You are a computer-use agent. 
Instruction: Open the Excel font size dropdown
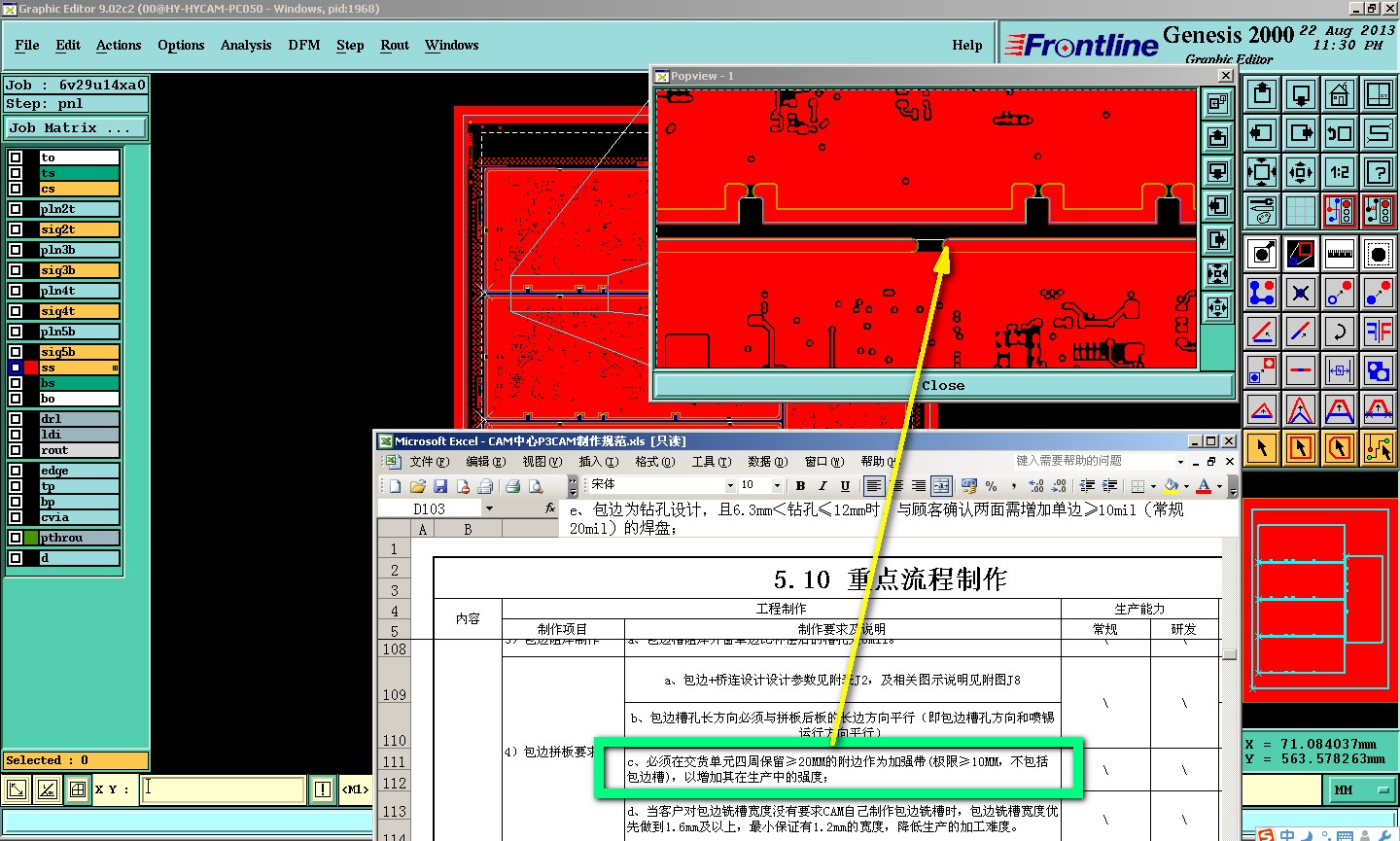coord(777,485)
